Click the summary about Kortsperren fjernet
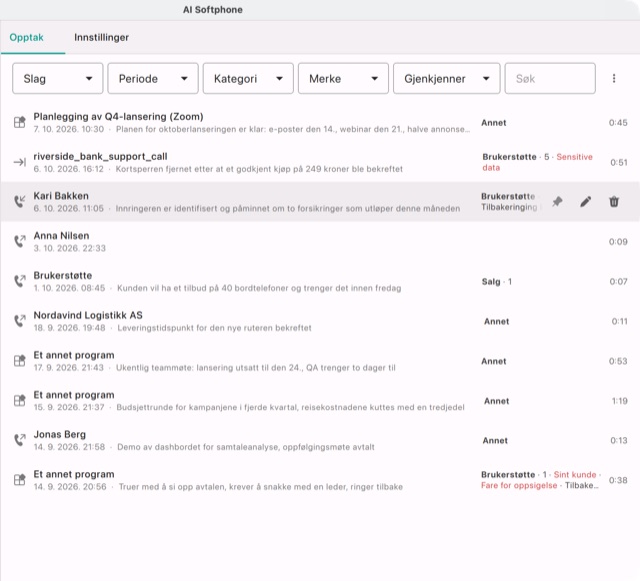 coord(259,169)
